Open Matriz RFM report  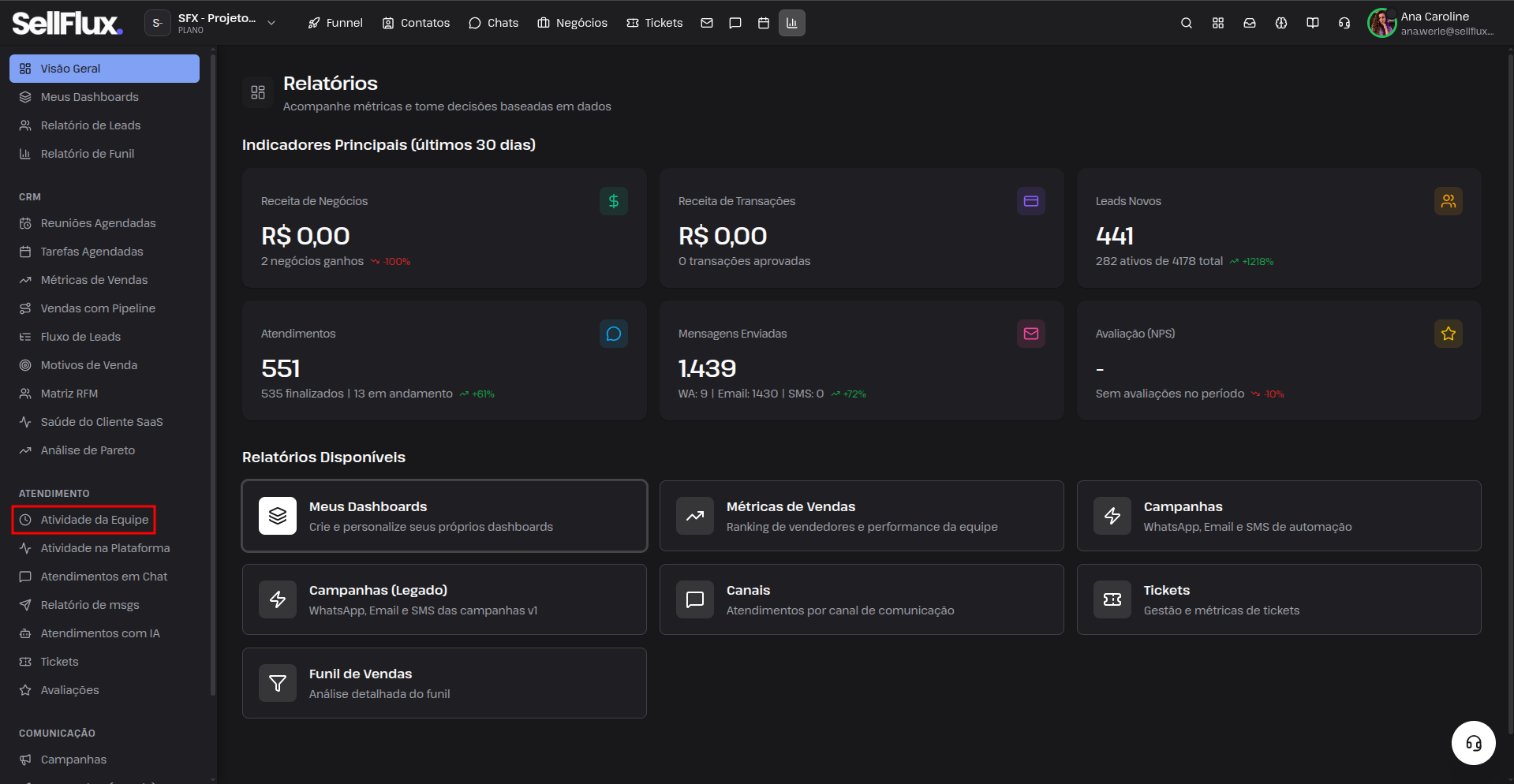click(104, 394)
